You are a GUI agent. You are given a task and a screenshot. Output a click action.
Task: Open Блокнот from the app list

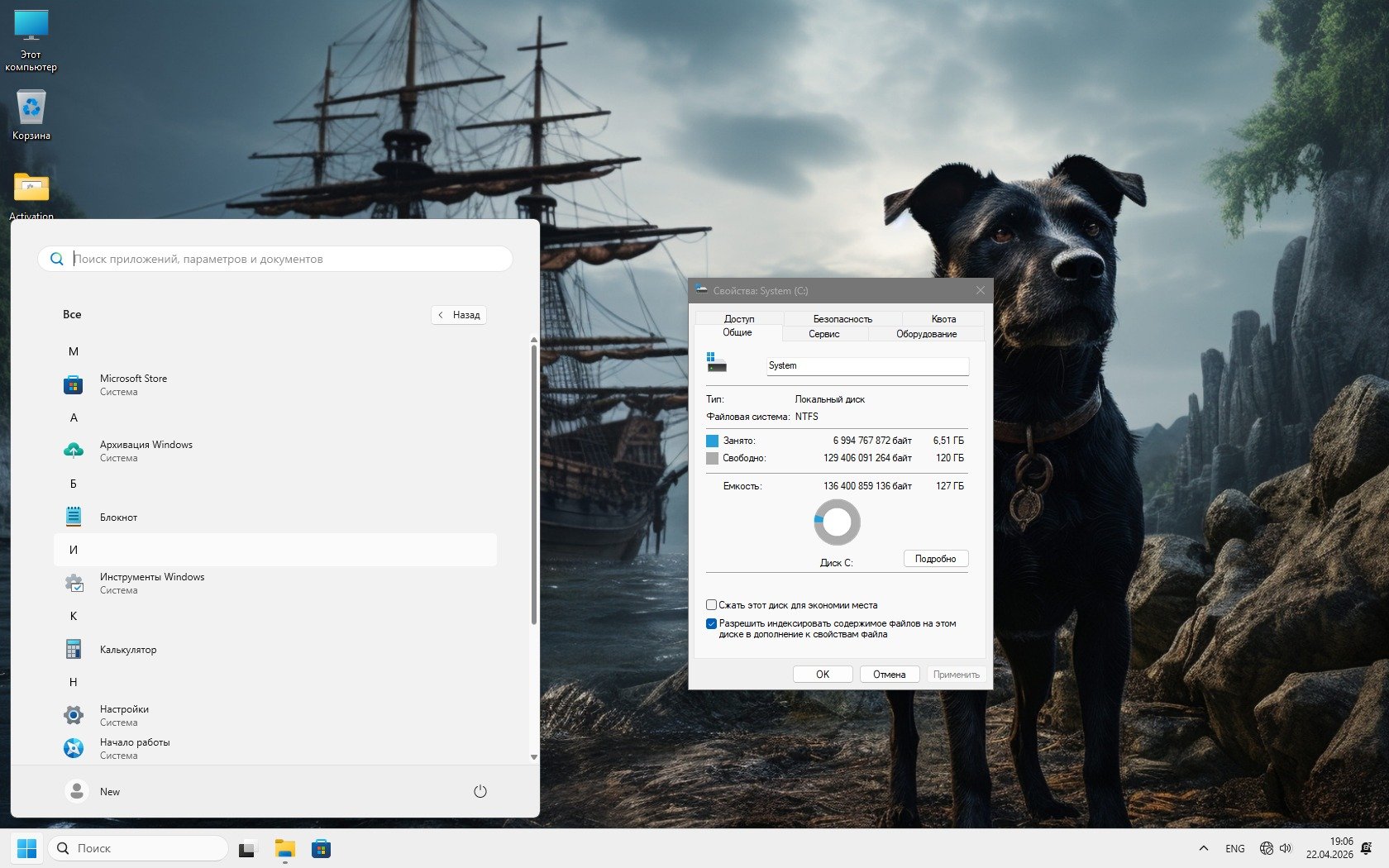pyautogui.click(x=118, y=517)
